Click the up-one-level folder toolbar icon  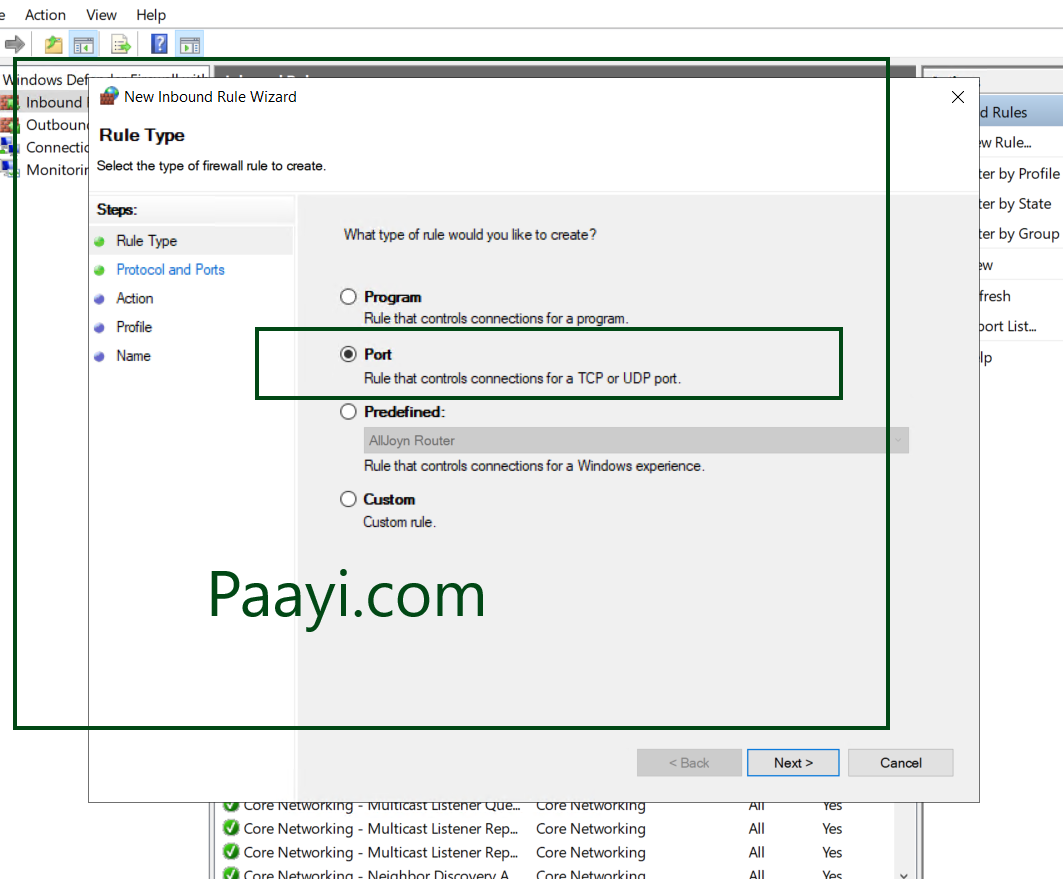[54, 45]
